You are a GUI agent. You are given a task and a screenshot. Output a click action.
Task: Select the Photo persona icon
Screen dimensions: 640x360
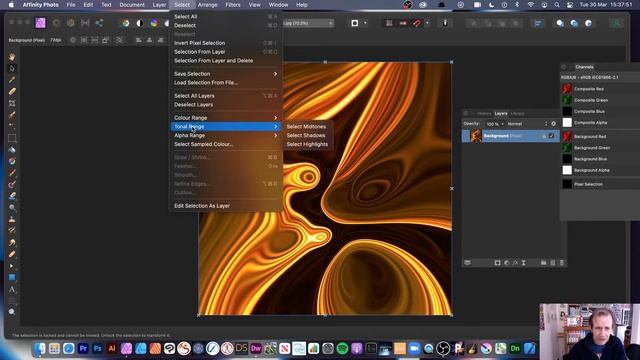click(x=40, y=23)
